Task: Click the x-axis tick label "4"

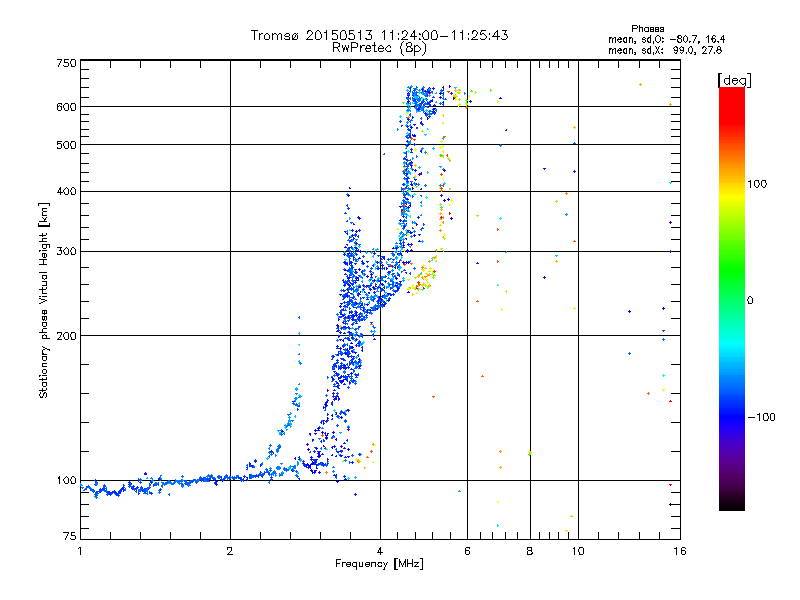Action: coord(380,551)
